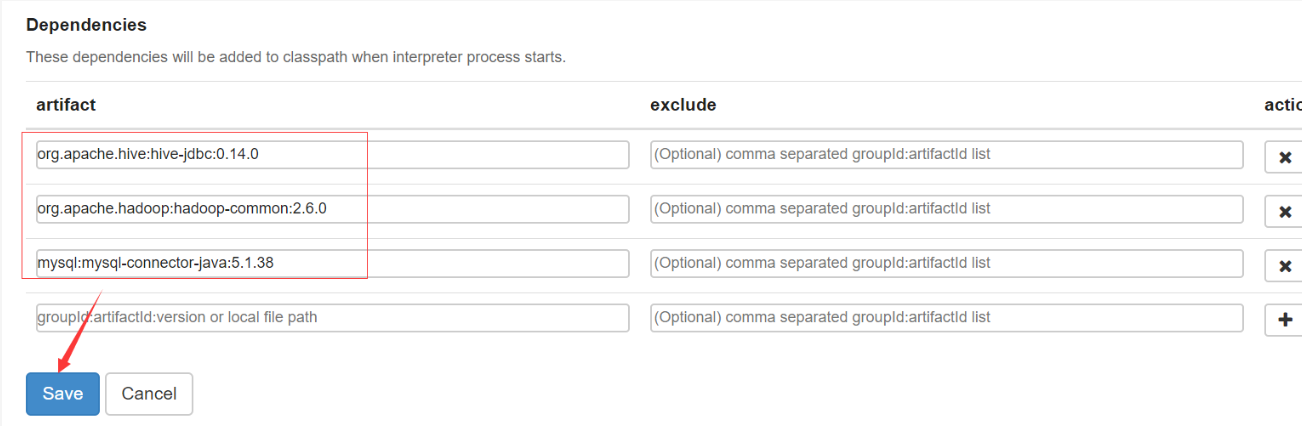Click the artifact column header
Image resolution: width=1302 pixels, height=426 pixels.
[66, 105]
